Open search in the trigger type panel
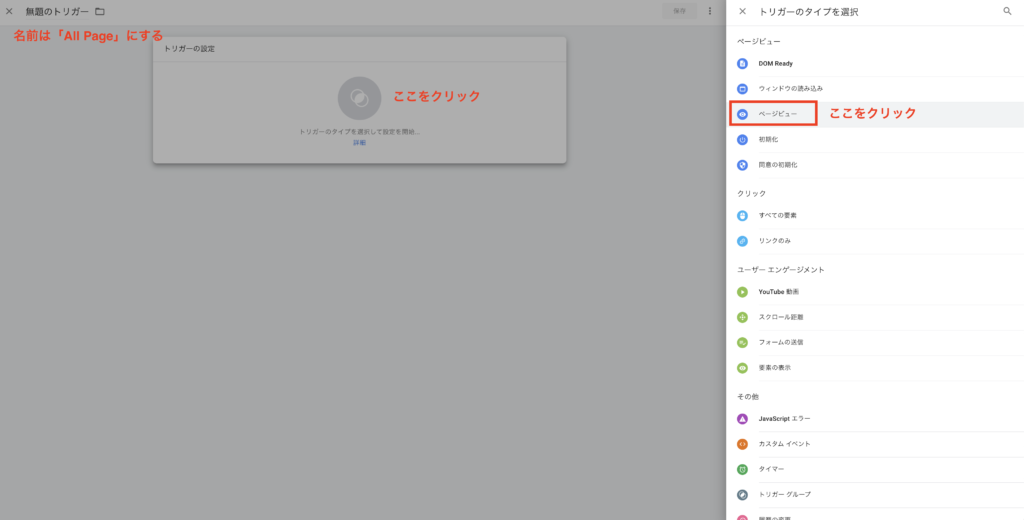1024x520 pixels. coord(1007,11)
